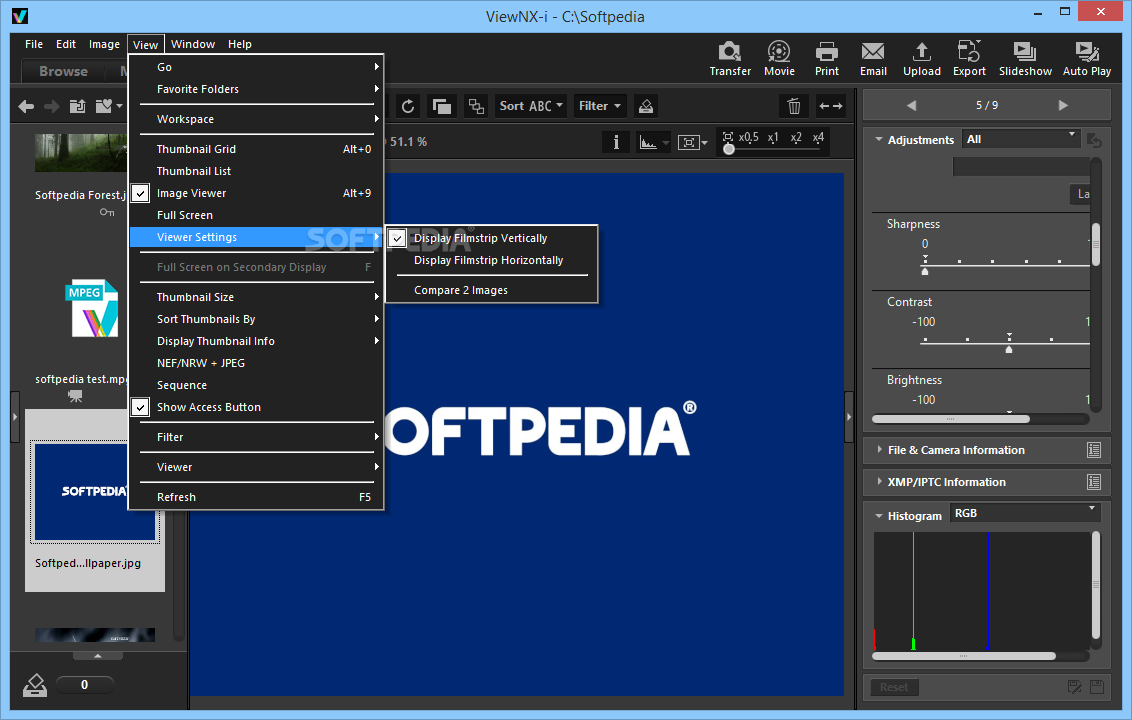
Task: Open the Histogram RGB channel dropdown
Action: click(x=1024, y=513)
